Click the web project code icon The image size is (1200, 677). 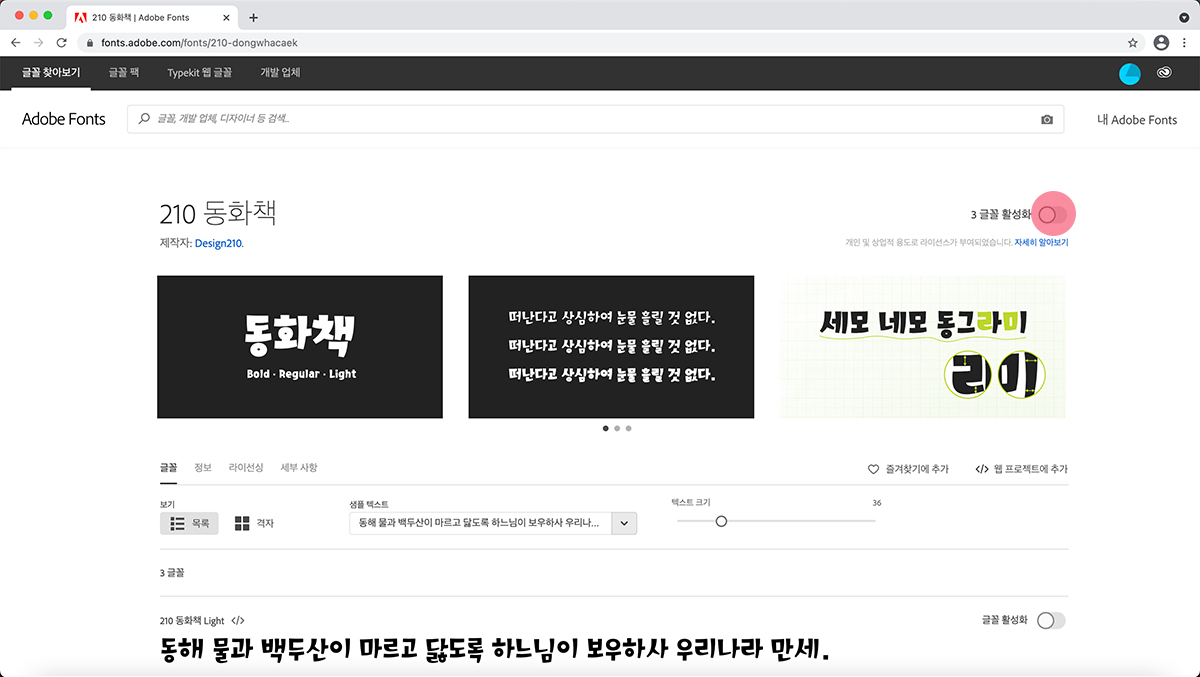click(982, 469)
